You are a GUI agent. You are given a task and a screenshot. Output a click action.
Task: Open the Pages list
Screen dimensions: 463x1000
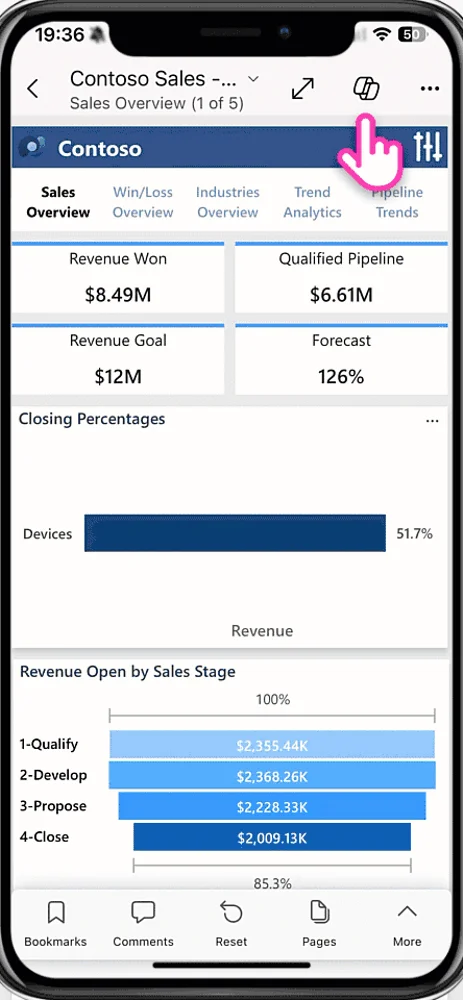coord(319,923)
